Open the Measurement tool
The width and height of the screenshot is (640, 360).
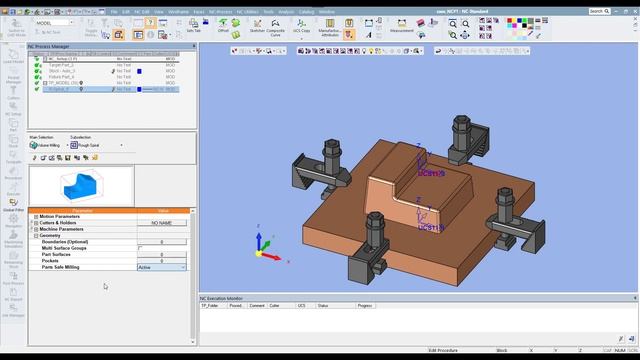click(402, 26)
